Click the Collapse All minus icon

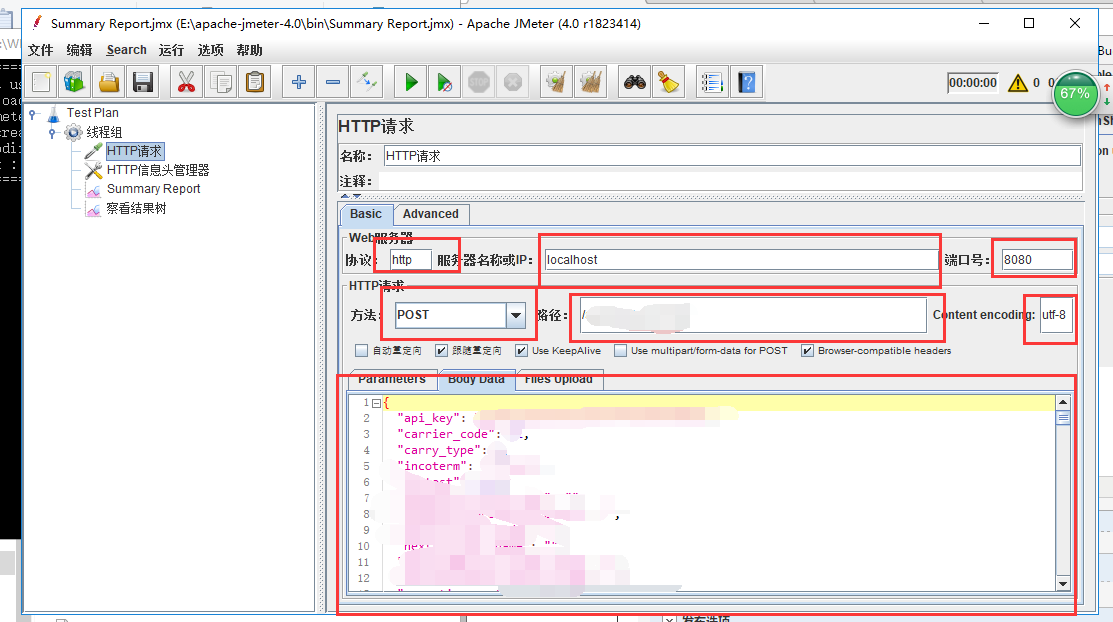[x=333, y=82]
